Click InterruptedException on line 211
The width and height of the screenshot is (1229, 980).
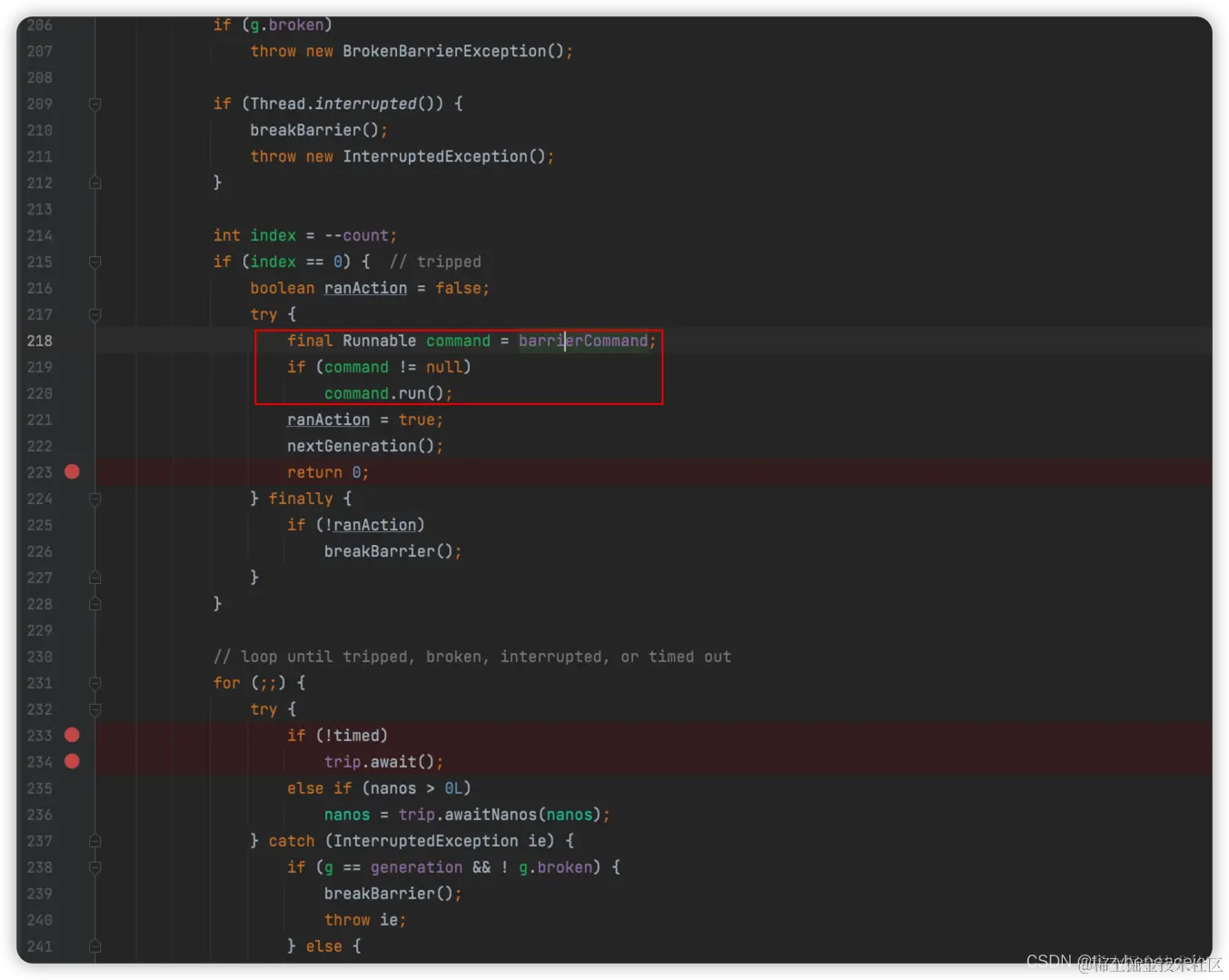tap(435, 156)
